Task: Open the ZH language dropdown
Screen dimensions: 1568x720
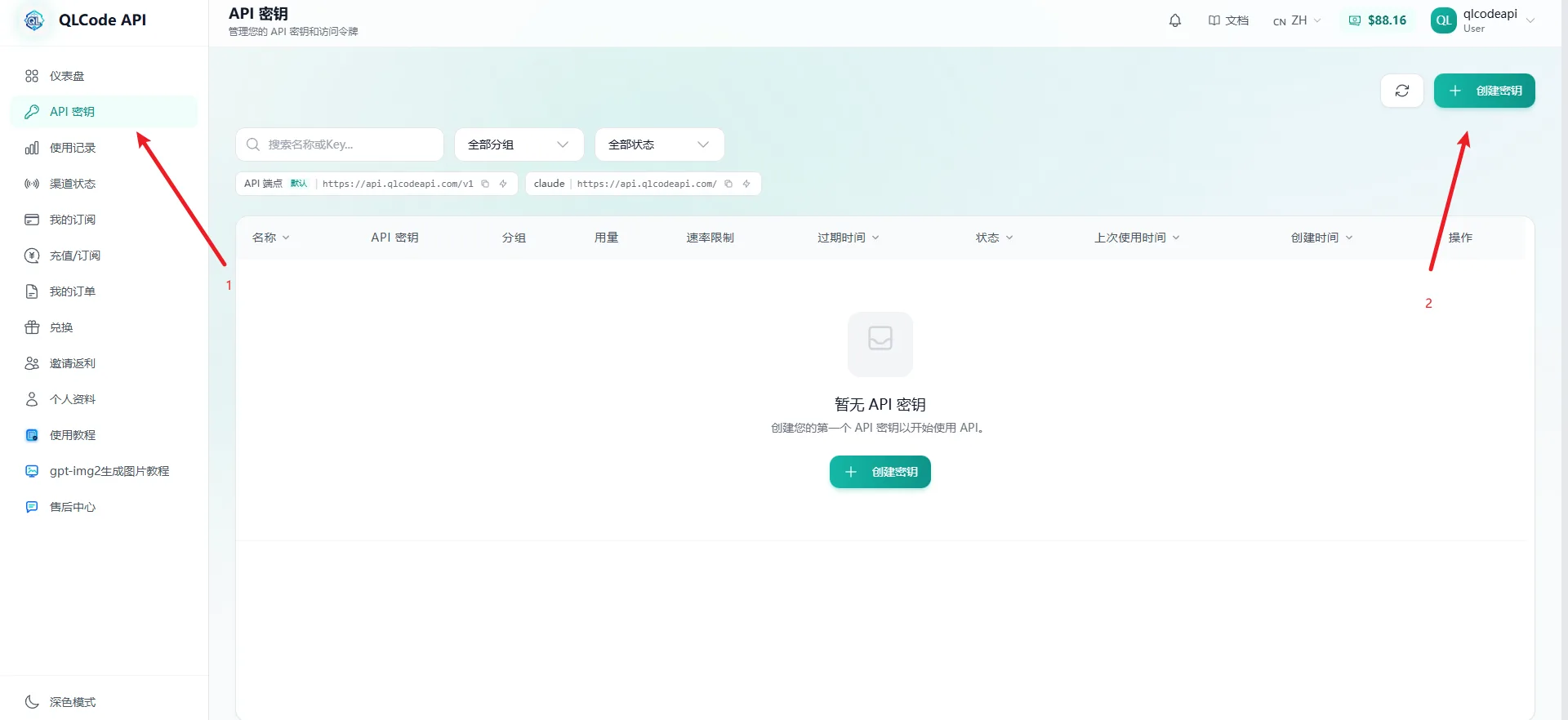Action: (1297, 20)
